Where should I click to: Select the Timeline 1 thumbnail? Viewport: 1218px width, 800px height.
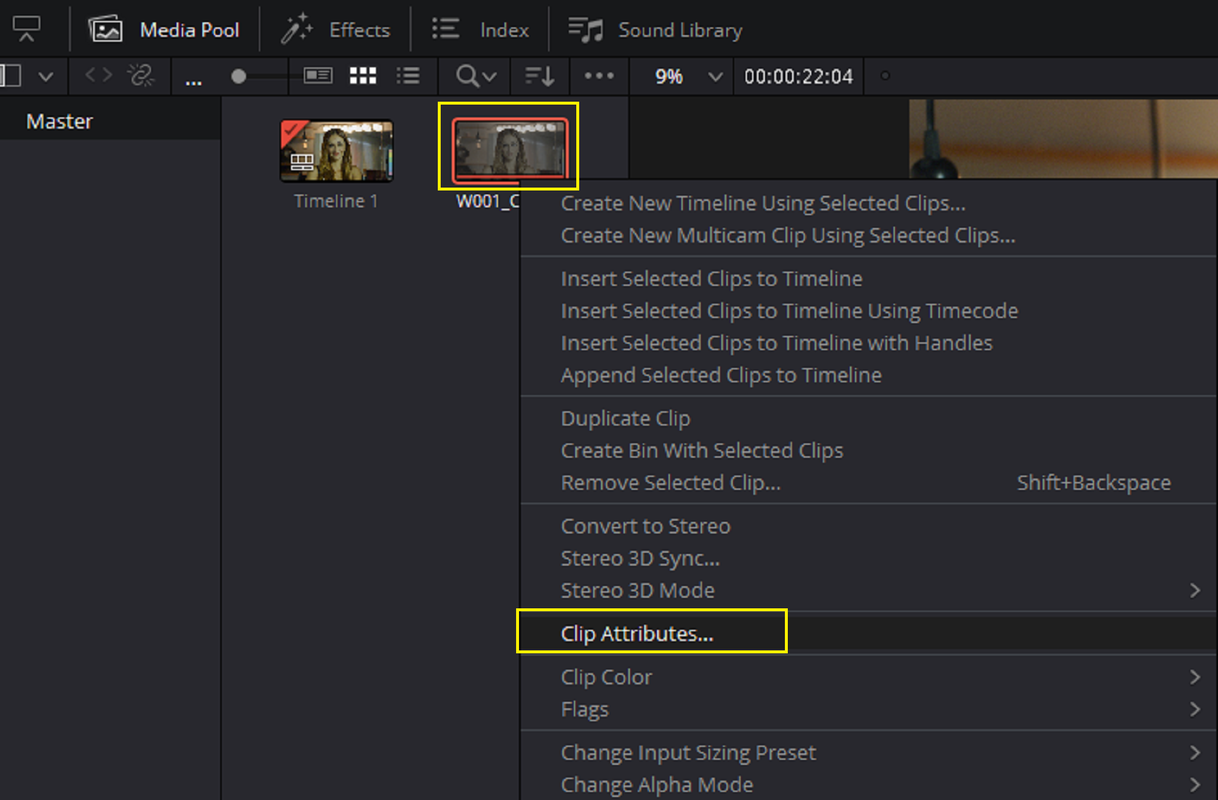click(336, 151)
